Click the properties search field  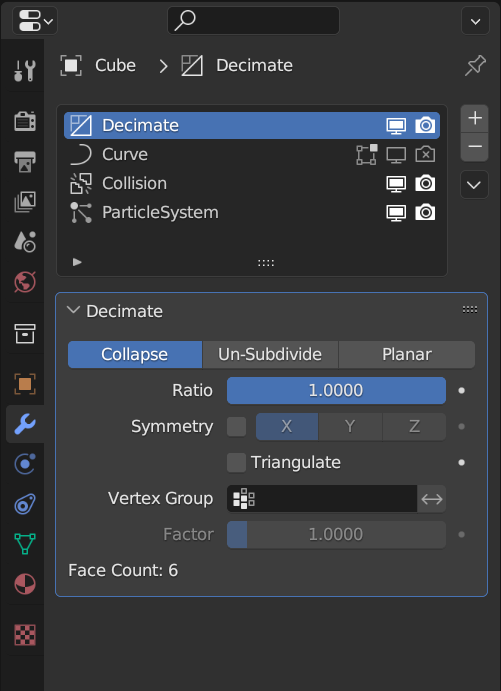[x=253, y=21]
